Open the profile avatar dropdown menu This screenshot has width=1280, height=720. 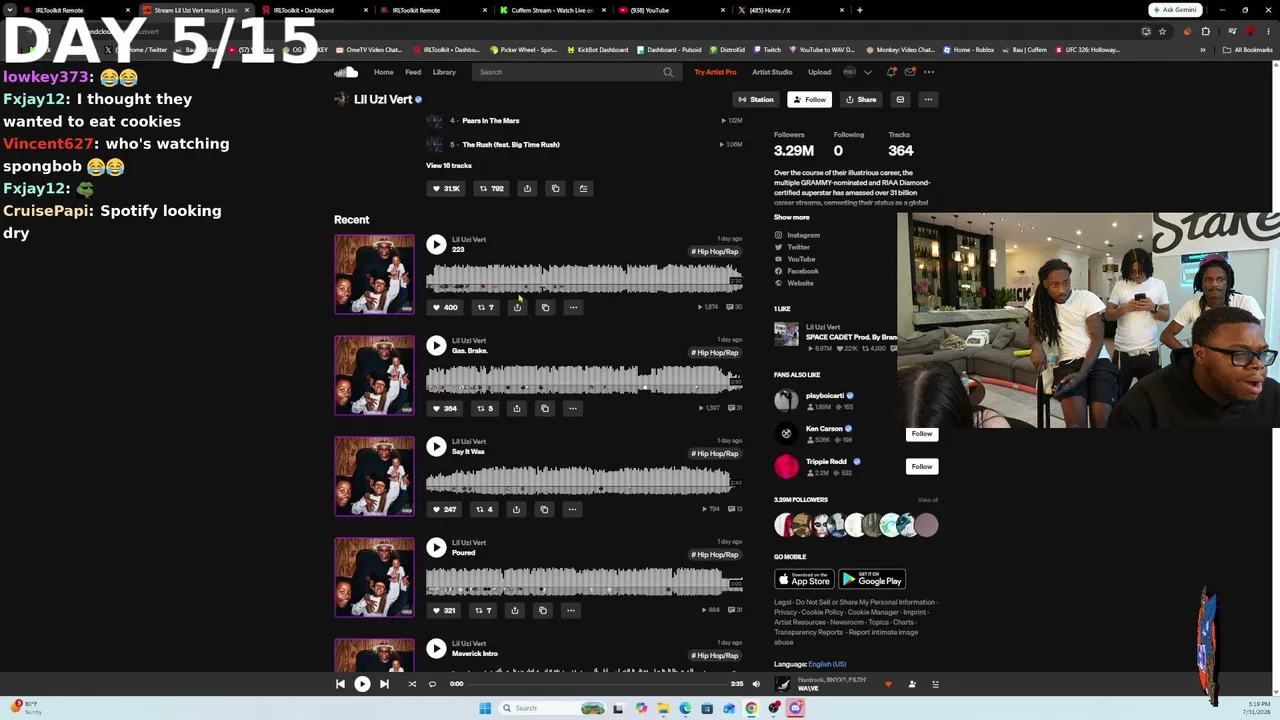pyautogui.click(x=857, y=72)
